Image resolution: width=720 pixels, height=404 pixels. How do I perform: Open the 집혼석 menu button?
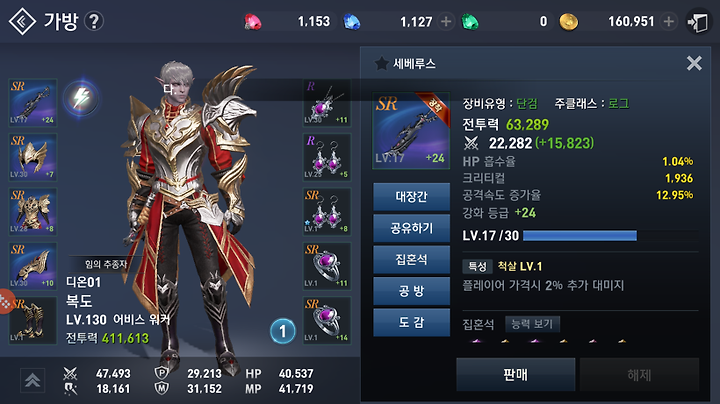pos(411,259)
